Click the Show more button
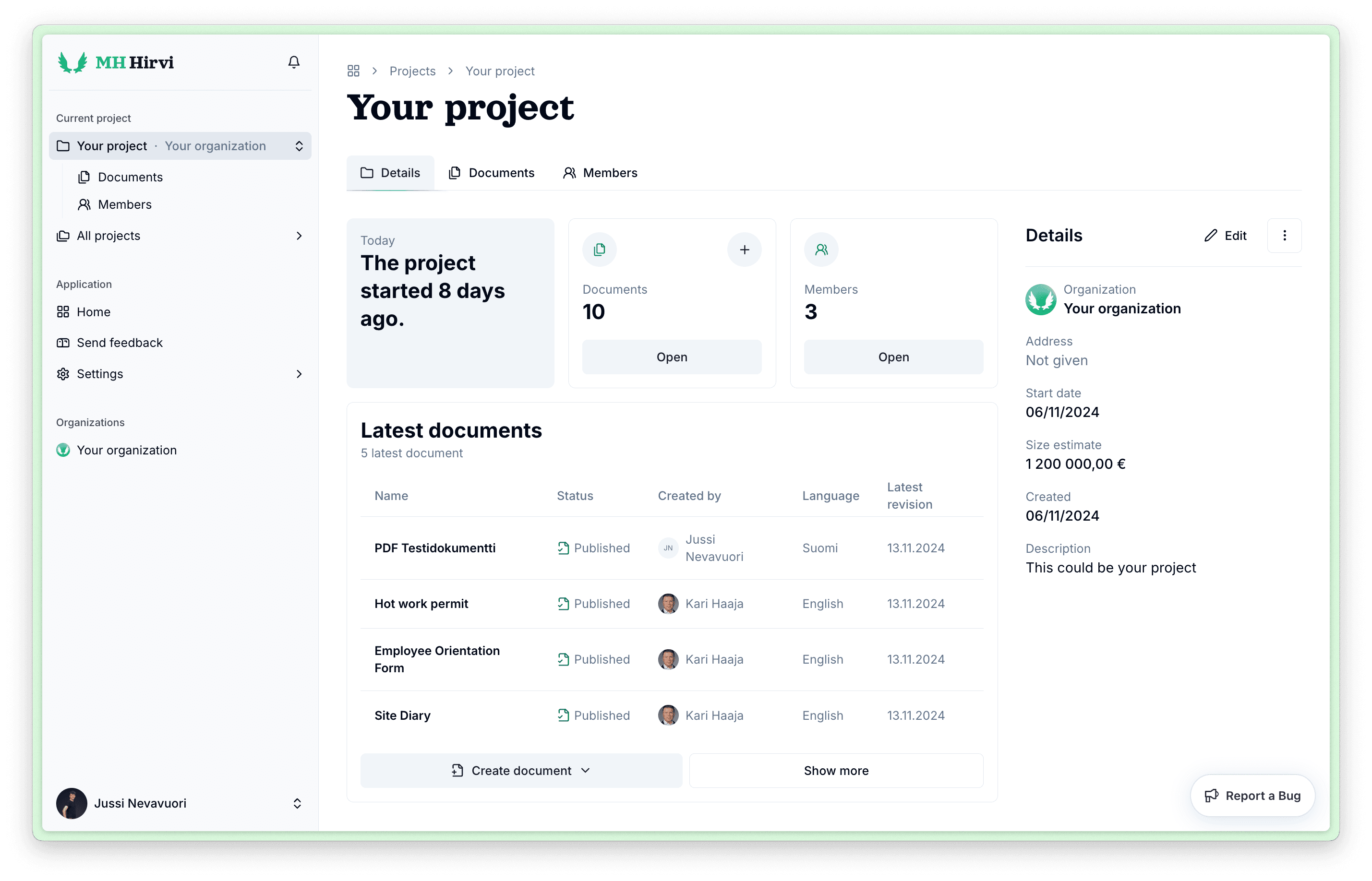Image resolution: width=1372 pixels, height=881 pixels. point(835,771)
